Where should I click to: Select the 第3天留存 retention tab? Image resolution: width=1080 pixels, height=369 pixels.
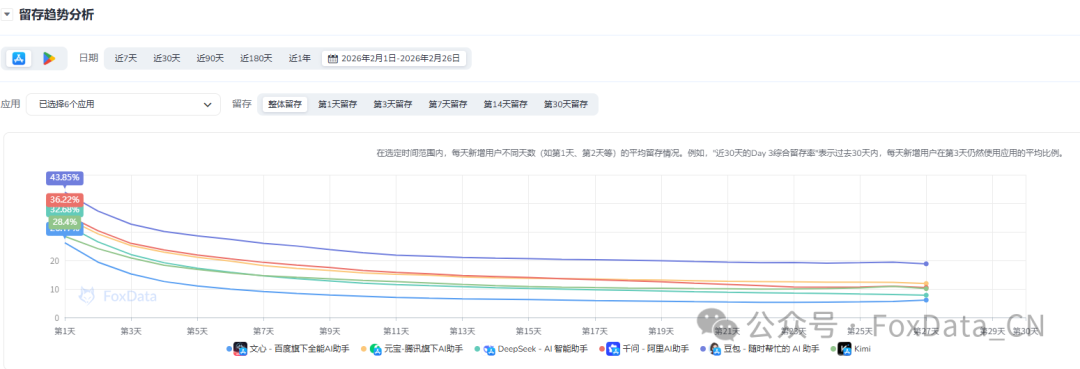[393, 105]
